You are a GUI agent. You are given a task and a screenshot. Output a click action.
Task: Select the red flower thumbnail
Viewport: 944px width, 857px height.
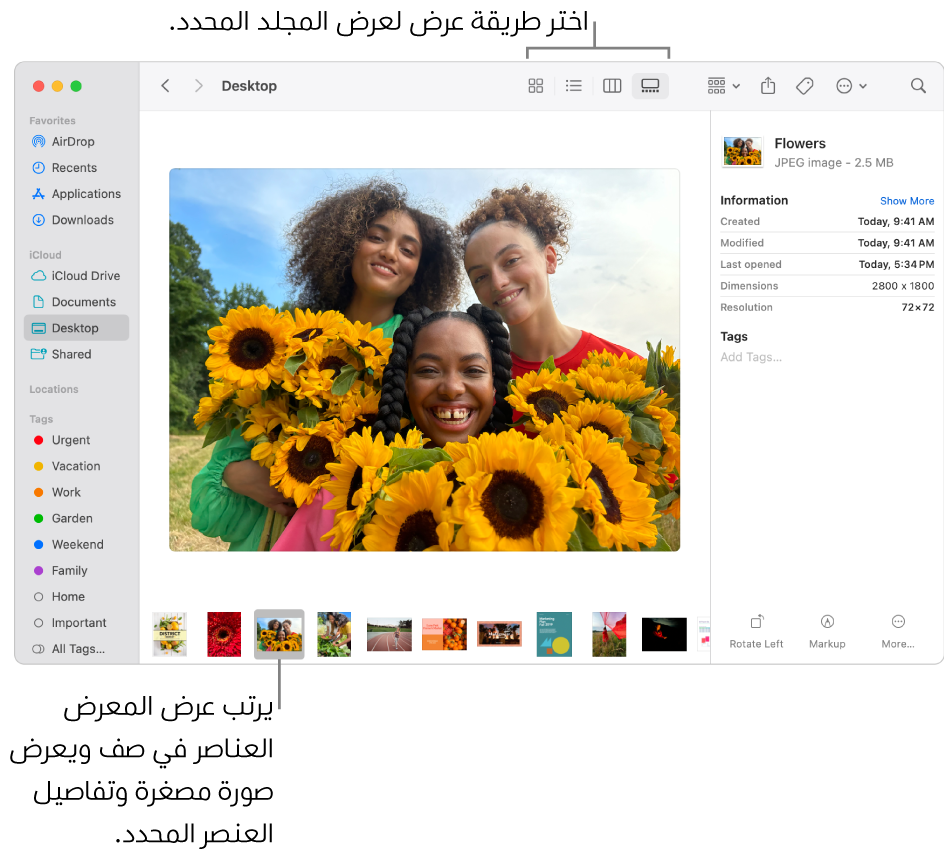pyautogui.click(x=224, y=634)
